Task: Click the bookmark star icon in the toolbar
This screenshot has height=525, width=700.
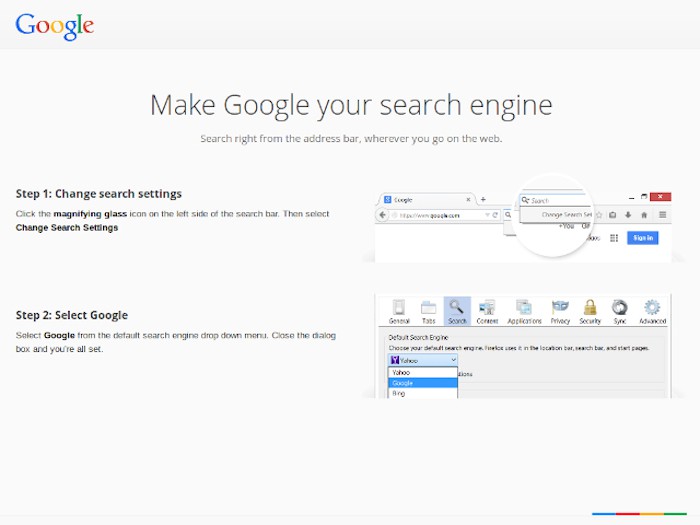Action: click(x=599, y=215)
